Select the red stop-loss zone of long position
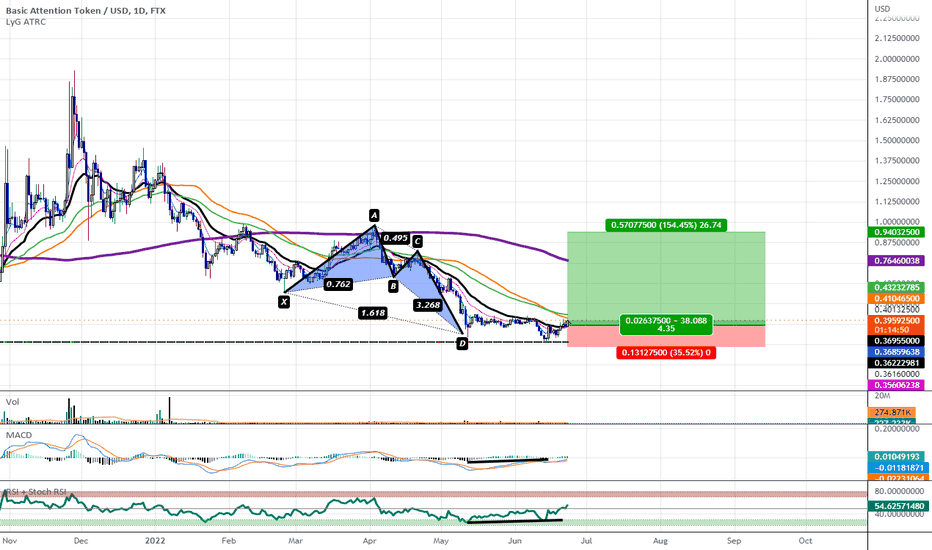The width and height of the screenshot is (932, 550). (666, 336)
